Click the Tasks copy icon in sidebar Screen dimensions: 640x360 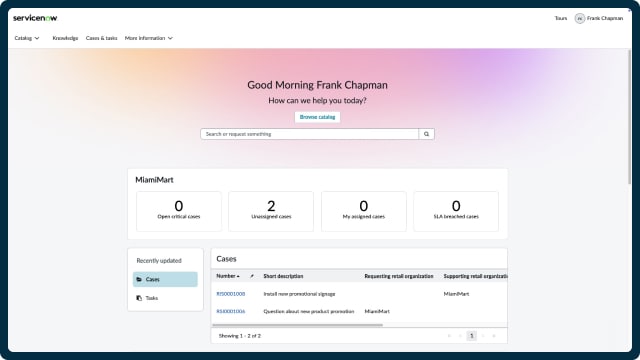[139, 298]
